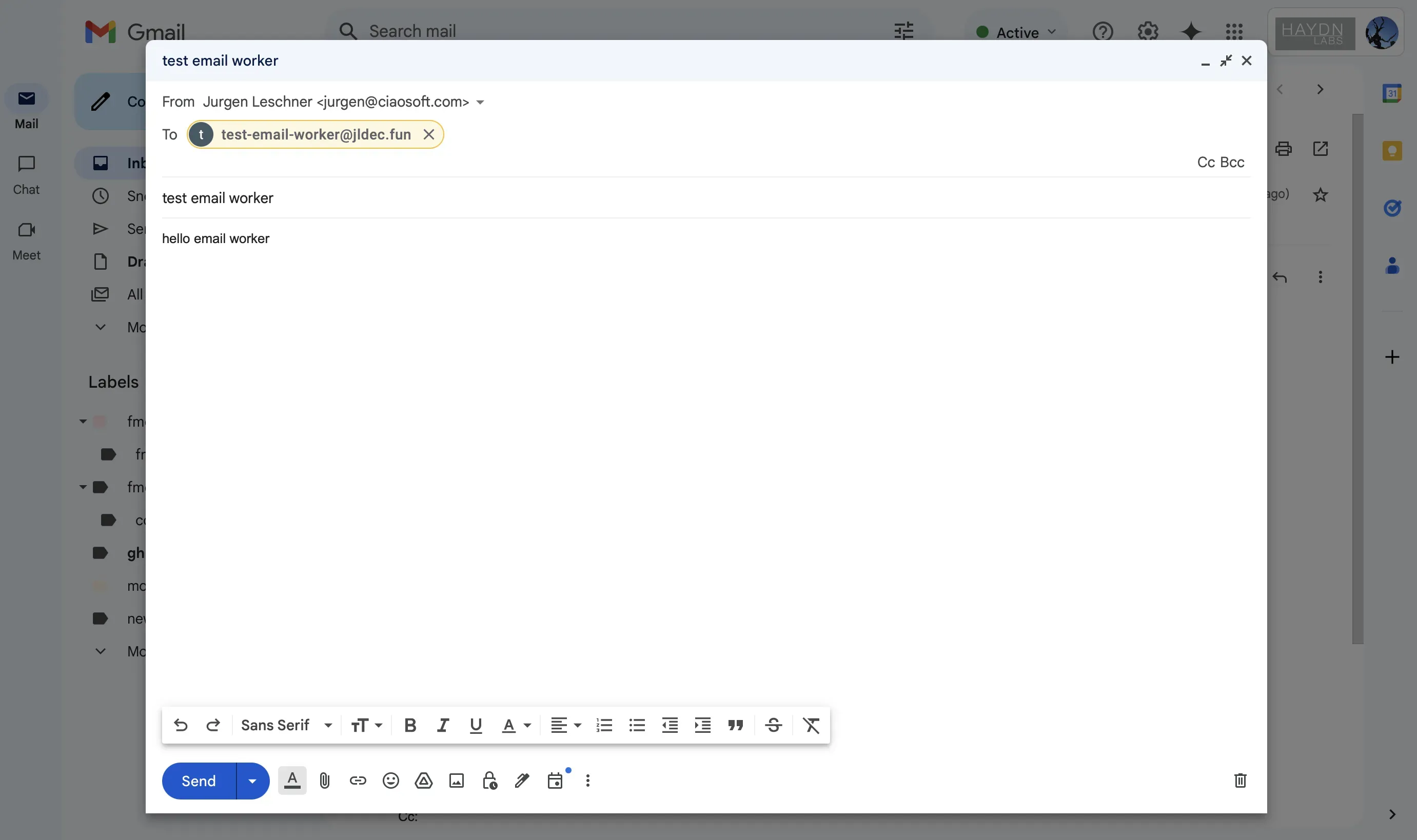Propose a meeting time via calendar icon
The image size is (1417, 840).
point(555,780)
